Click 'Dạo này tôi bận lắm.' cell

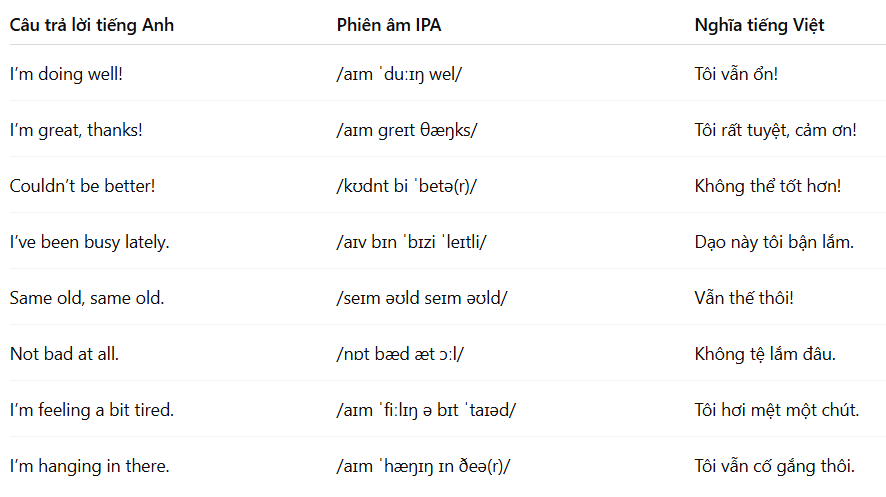click(x=774, y=242)
